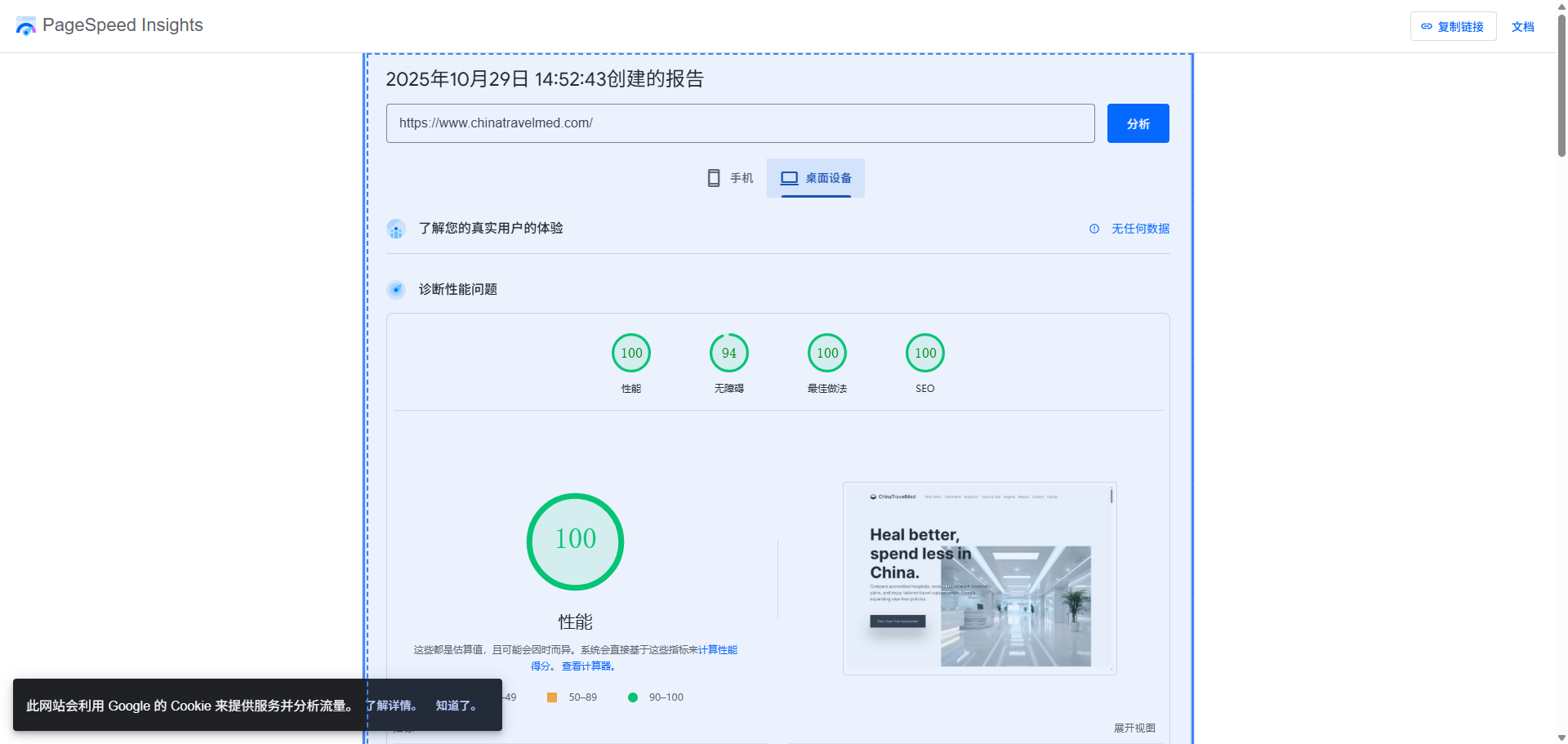Dismiss cookie notice with 知道了
The width and height of the screenshot is (1568, 744).
[x=456, y=706]
